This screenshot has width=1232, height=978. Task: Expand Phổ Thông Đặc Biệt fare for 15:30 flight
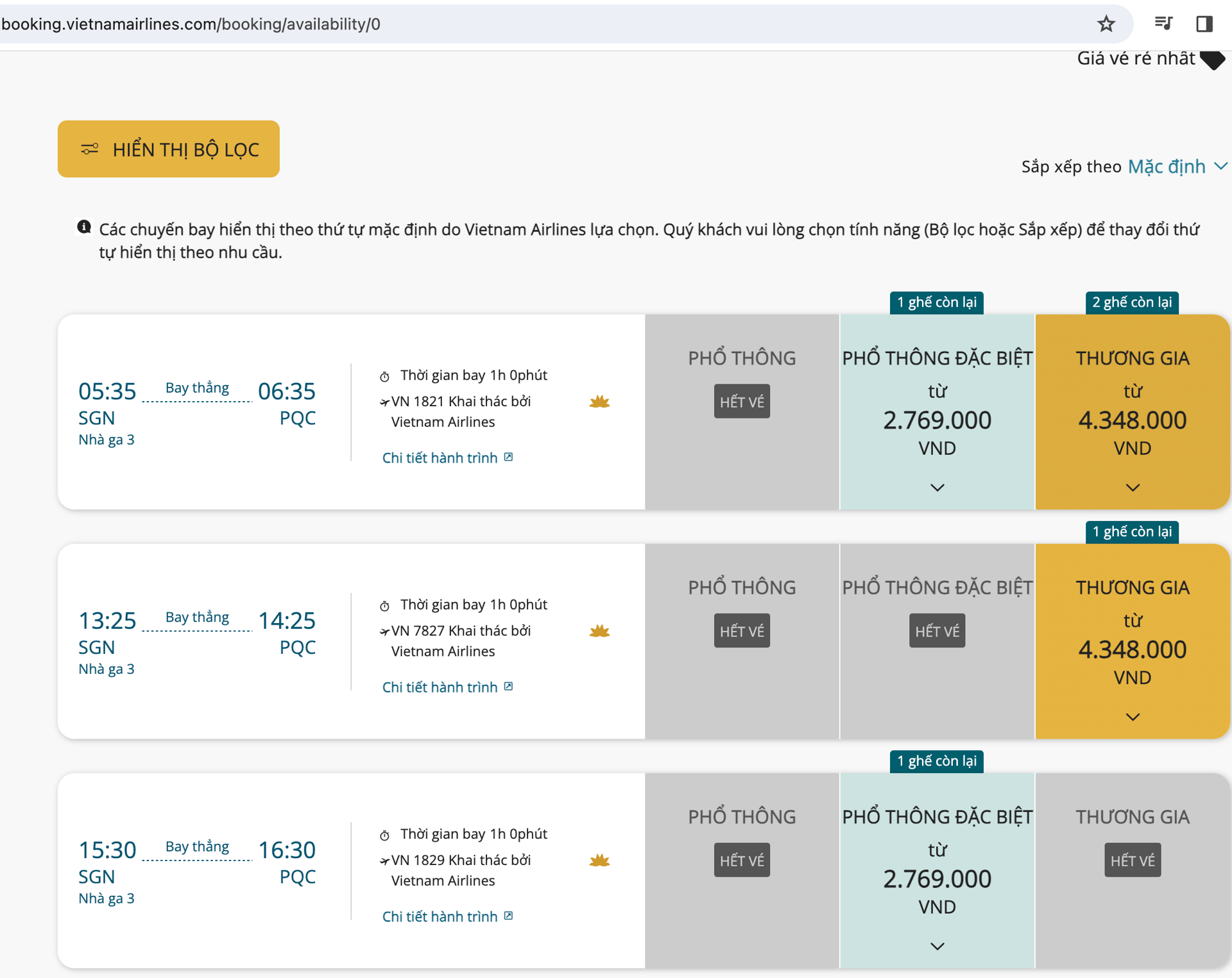(937, 947)
